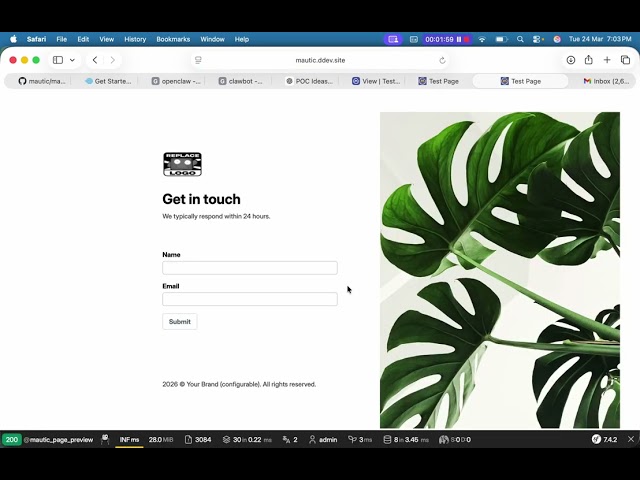Close the Symfony debug toolbar
Viewport: 640px width, 480px height.
coord(631,440)
